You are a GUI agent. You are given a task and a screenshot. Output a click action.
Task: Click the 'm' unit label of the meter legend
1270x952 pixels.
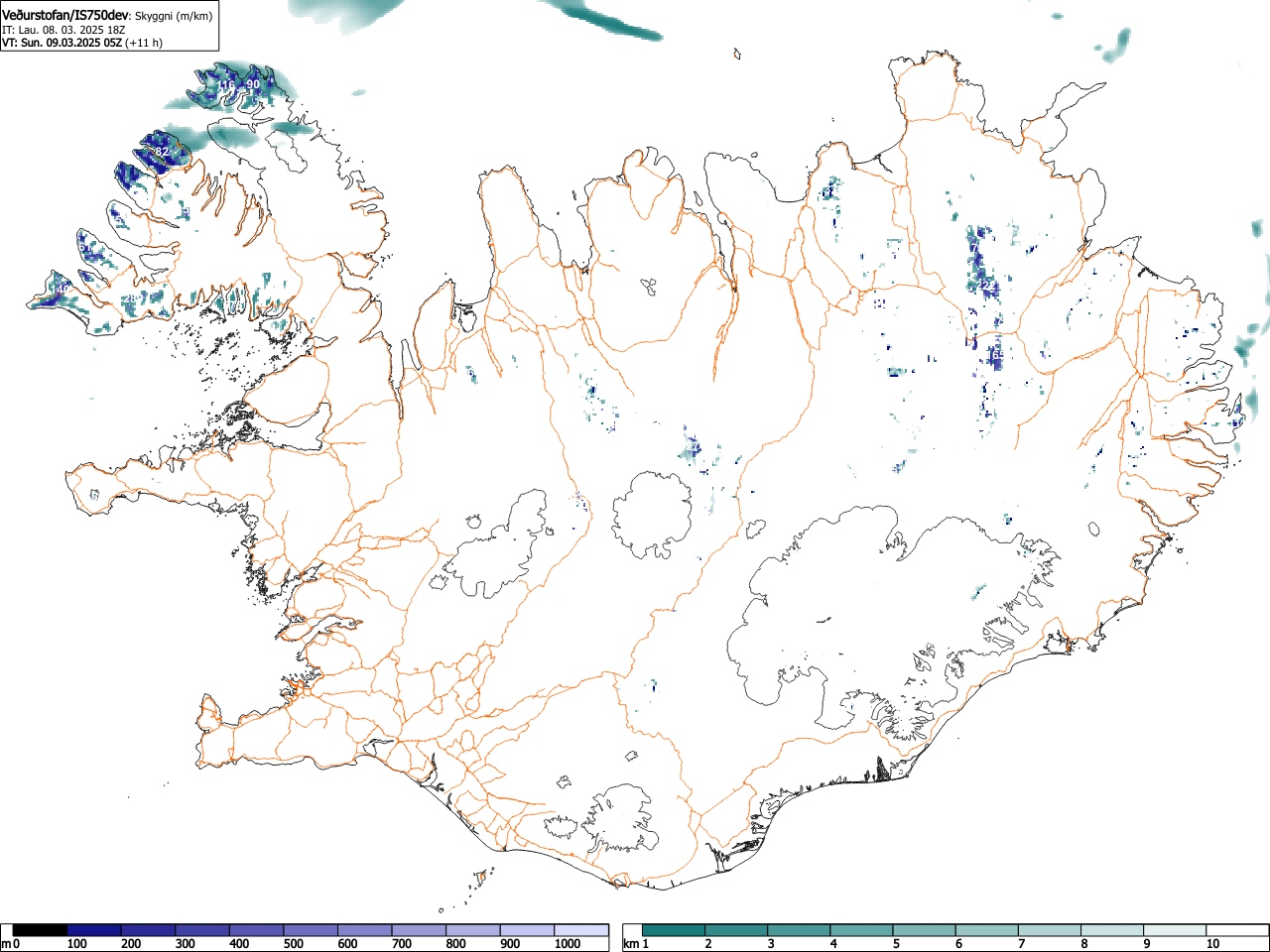click(6, 944)
